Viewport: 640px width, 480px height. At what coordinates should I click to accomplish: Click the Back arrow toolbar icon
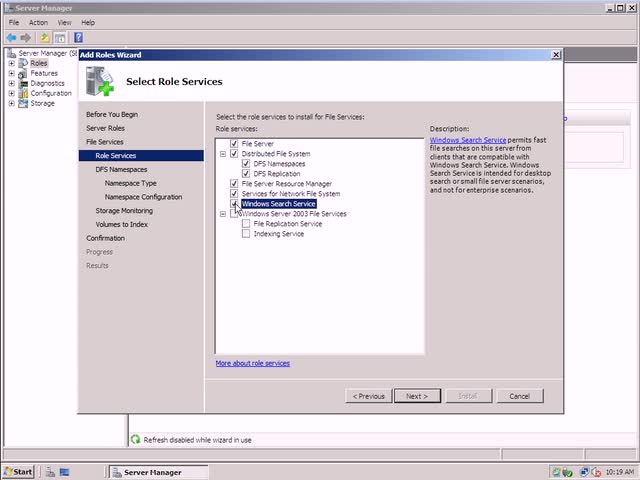(x=11, y=38)
